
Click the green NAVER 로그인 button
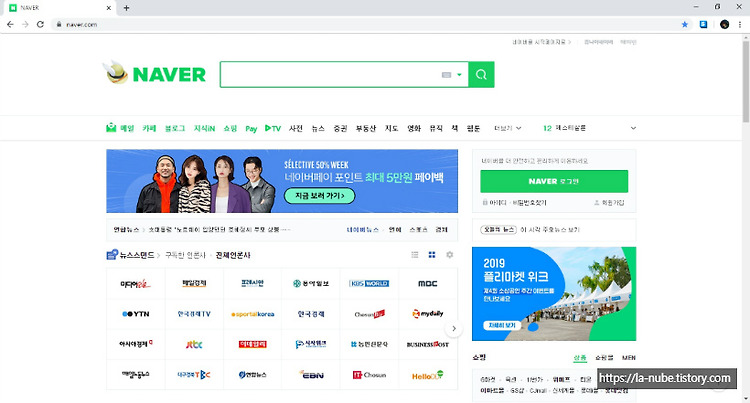554,181
